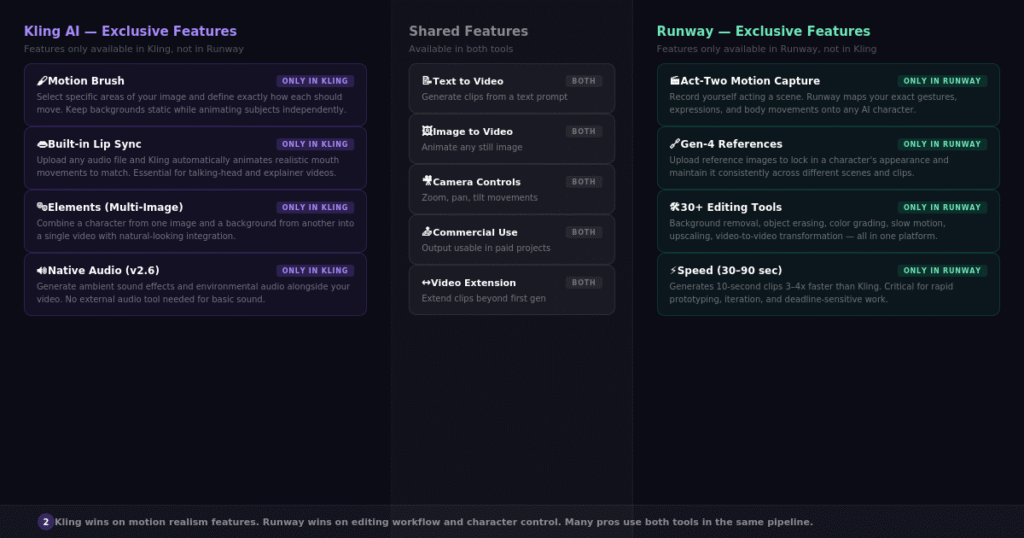1024x538 pixels.
Task: Click the Motion Brush paintbrush icon
Action: click(x=42, y=81)
